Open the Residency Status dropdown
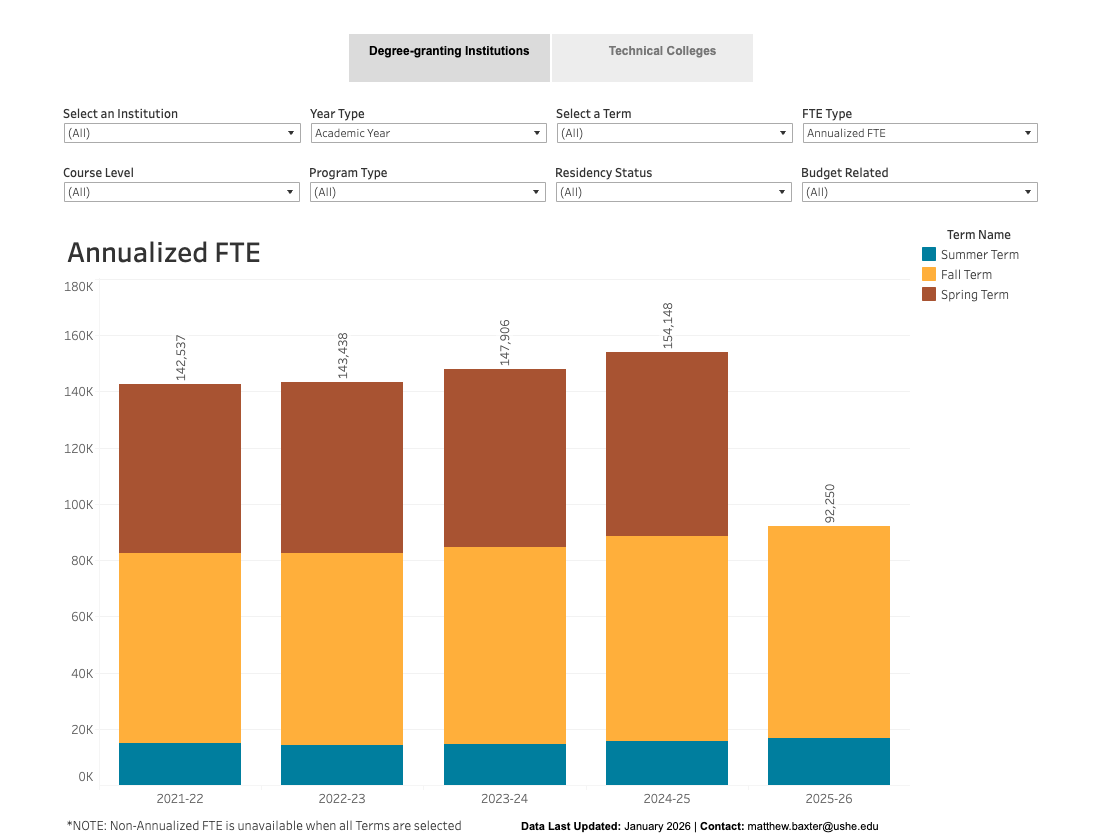Screen dimensions: 1103x840 click(x=673, y=192)
